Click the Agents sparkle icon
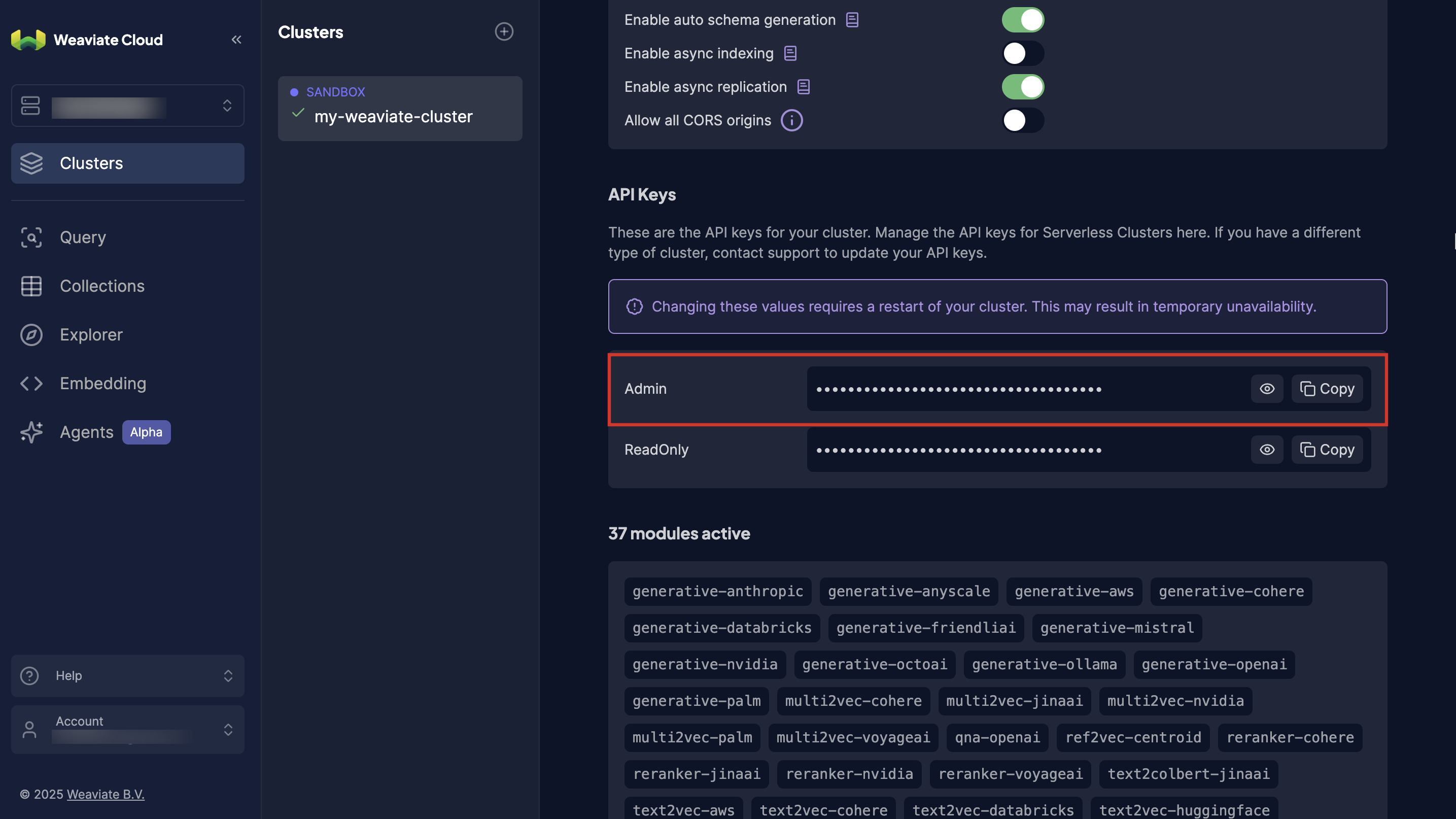 tap(31, 432)
